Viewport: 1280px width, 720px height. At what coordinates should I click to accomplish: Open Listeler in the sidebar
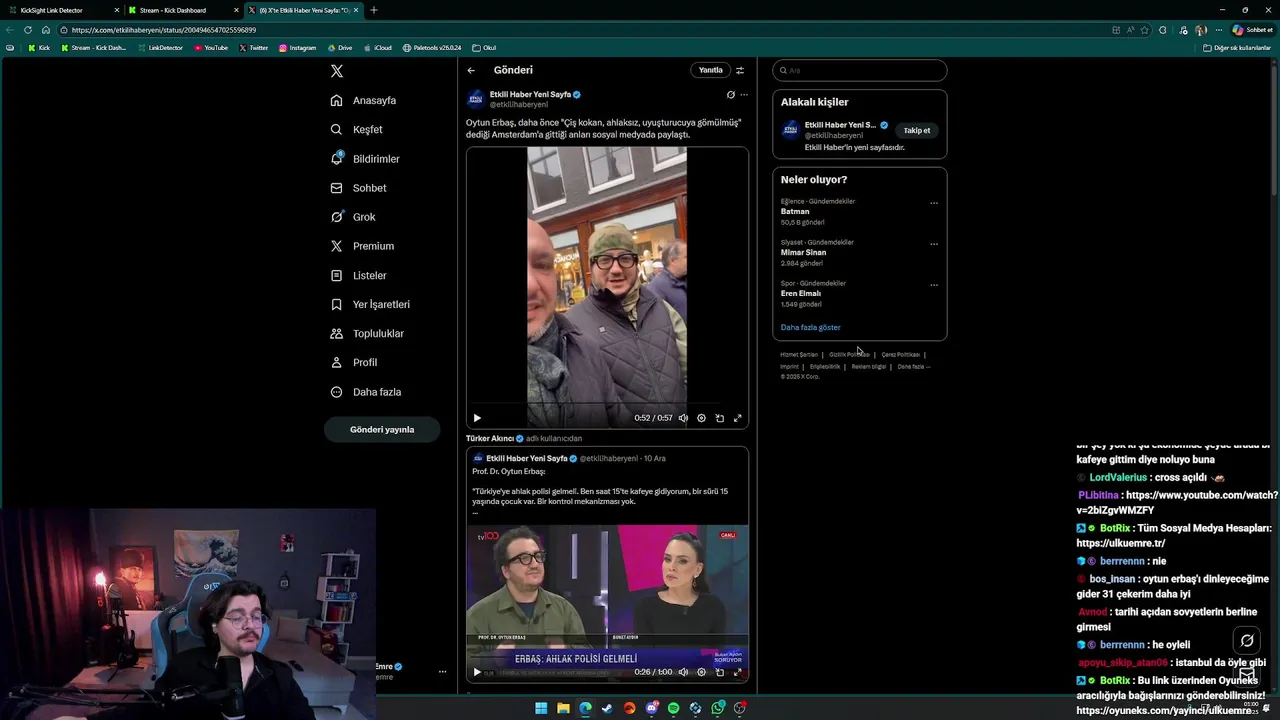358,275
